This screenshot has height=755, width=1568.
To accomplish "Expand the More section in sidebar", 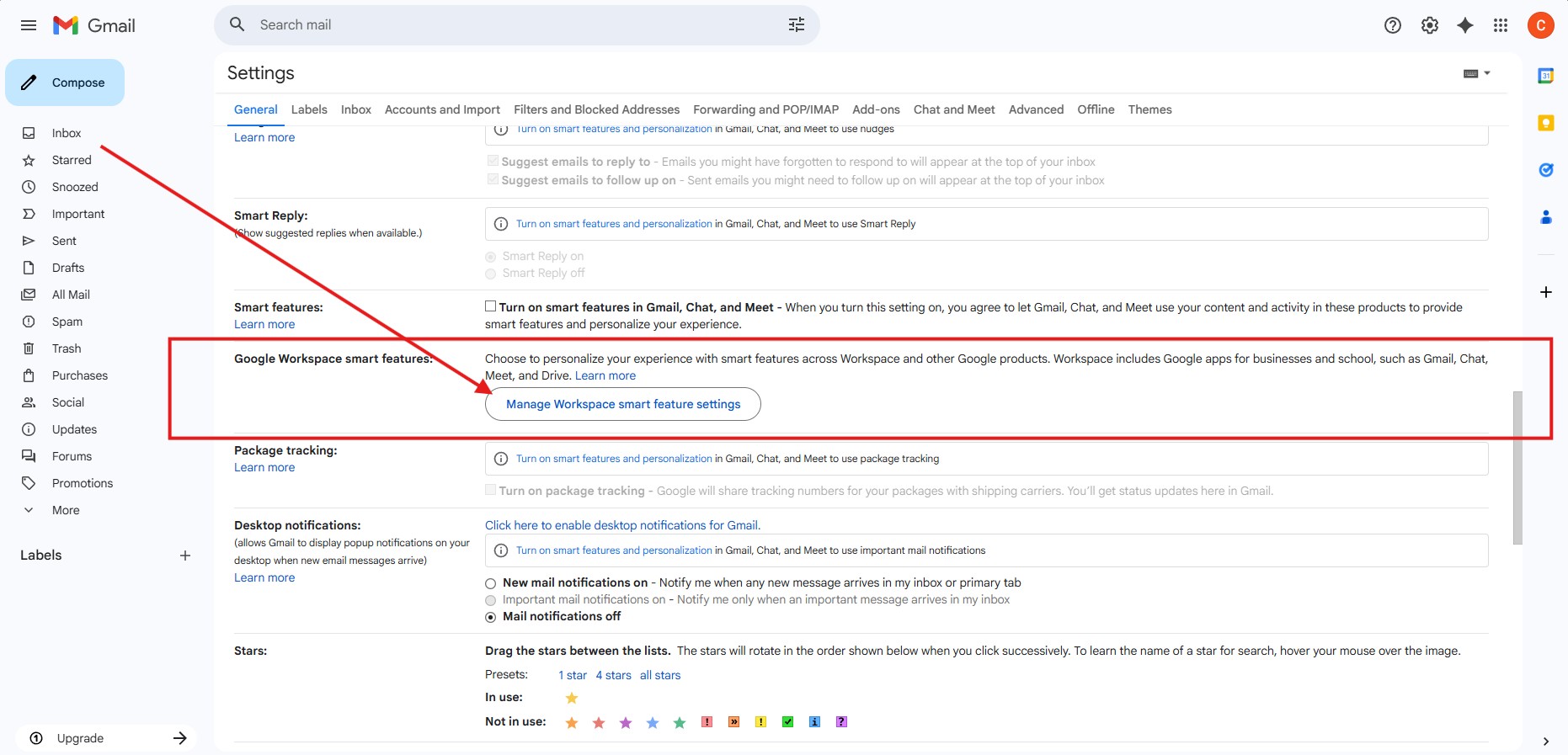I will [x=65, y=510].
